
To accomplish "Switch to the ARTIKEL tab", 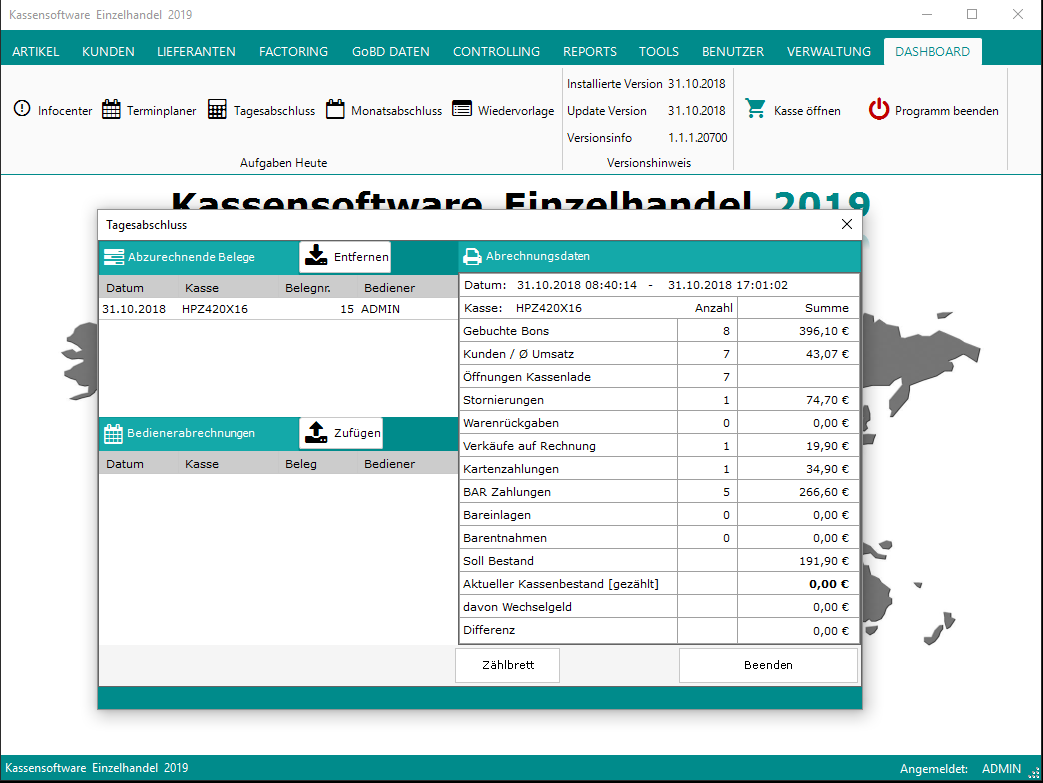I will click(x=36, y=52).
